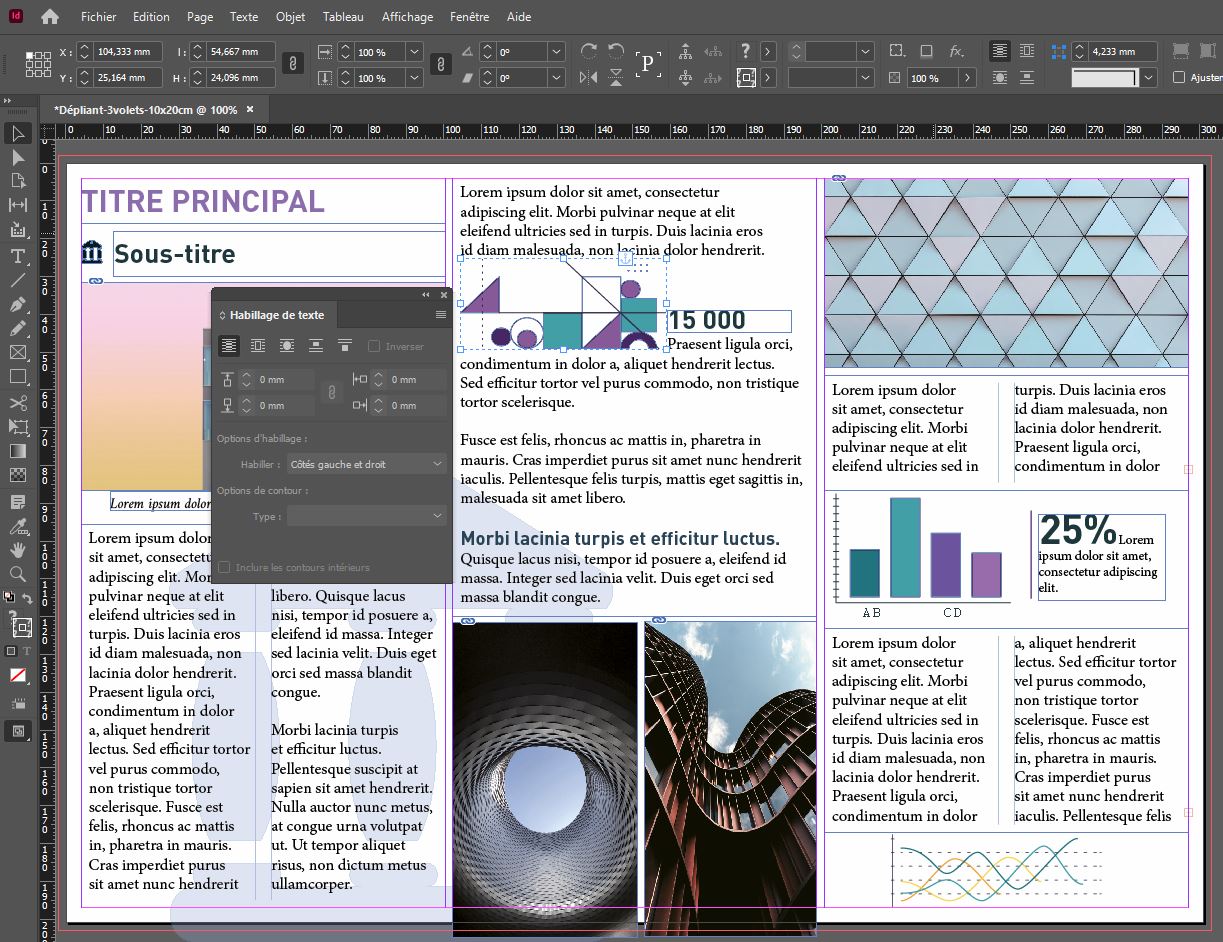Toggle the Ajuster auto-fit checkbox
The width and height of the screenshot is (1223, 942).
(1179, 77)
